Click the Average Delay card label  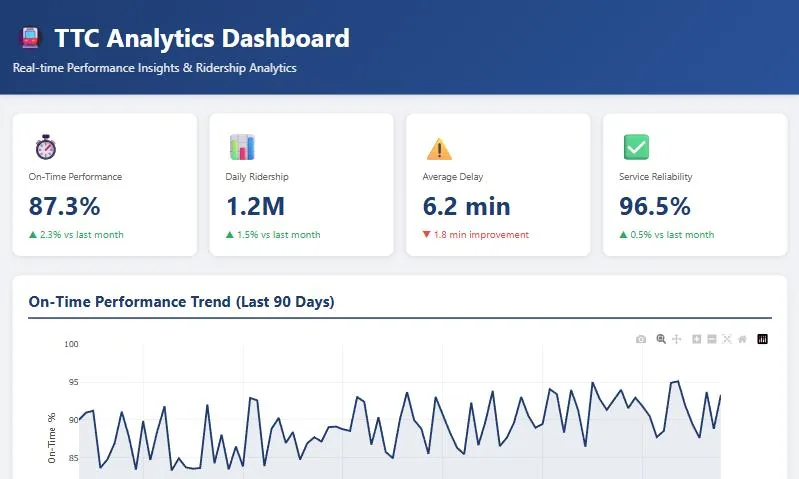(x=452, y=177)
